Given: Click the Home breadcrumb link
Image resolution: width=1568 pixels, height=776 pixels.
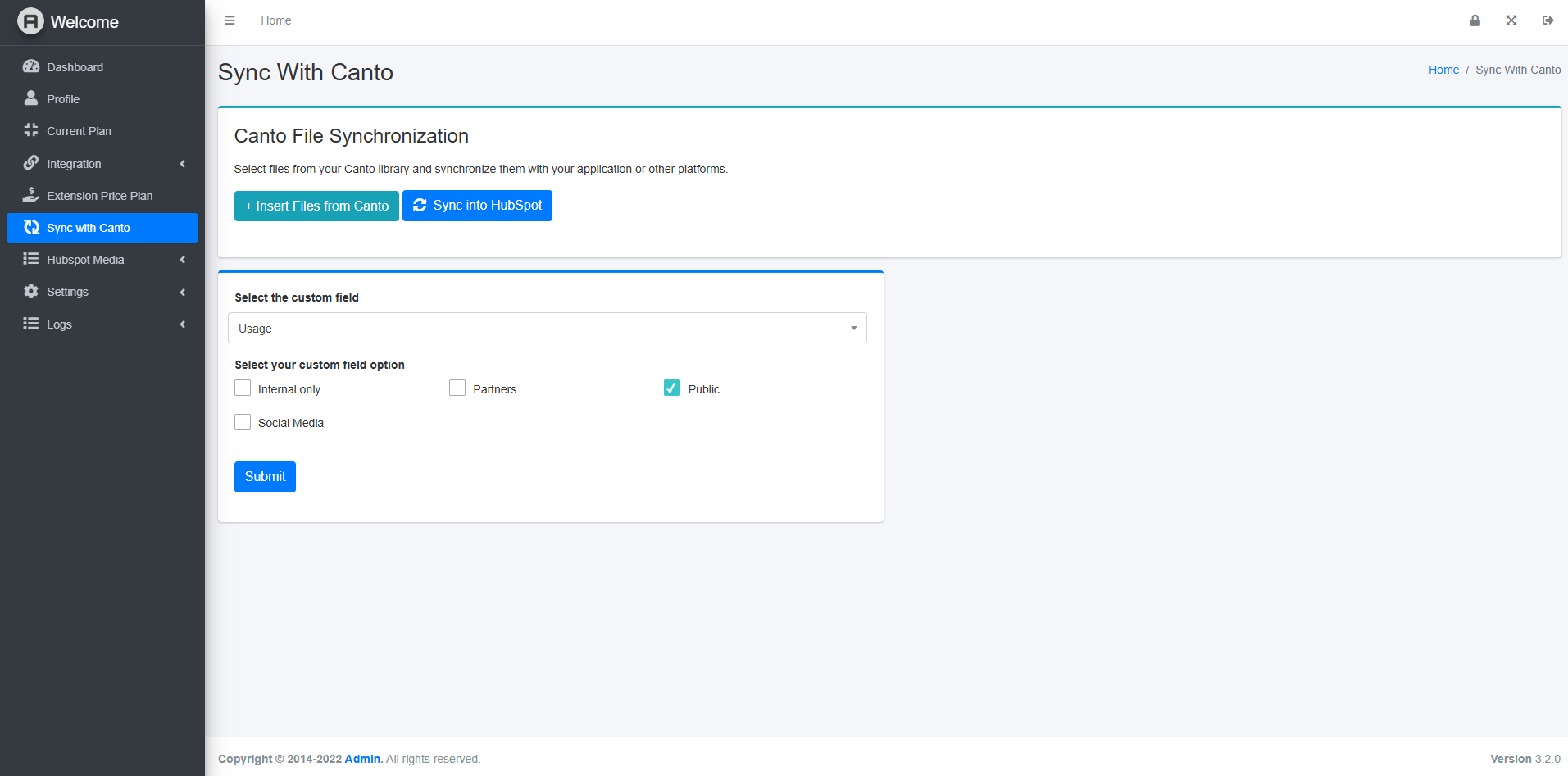Looking at the screenshot, I should (x=1443, y=70).
